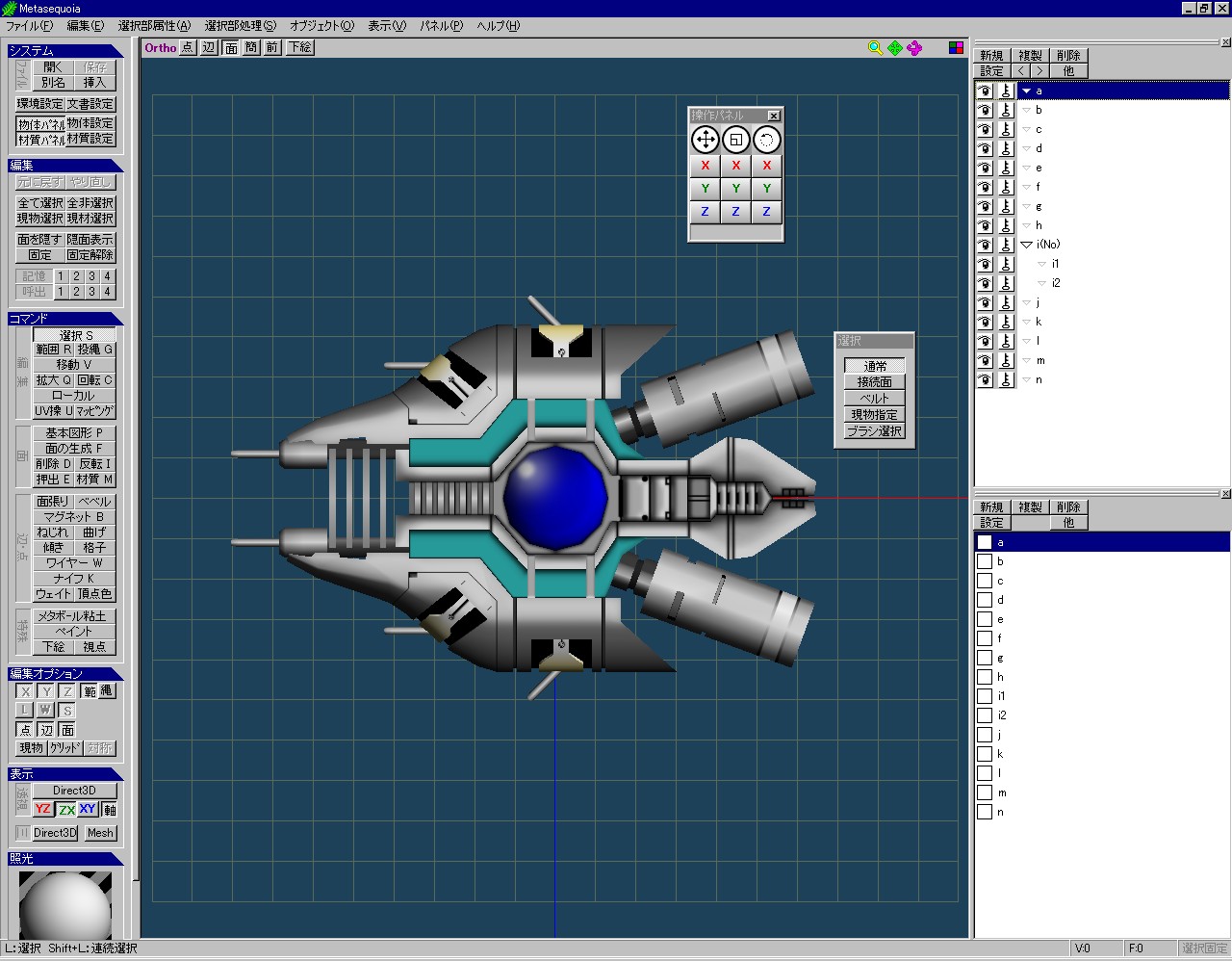Click the yellow magnifier zoom icon
This screenshot has height=961, width=1232.
[875, 47]
